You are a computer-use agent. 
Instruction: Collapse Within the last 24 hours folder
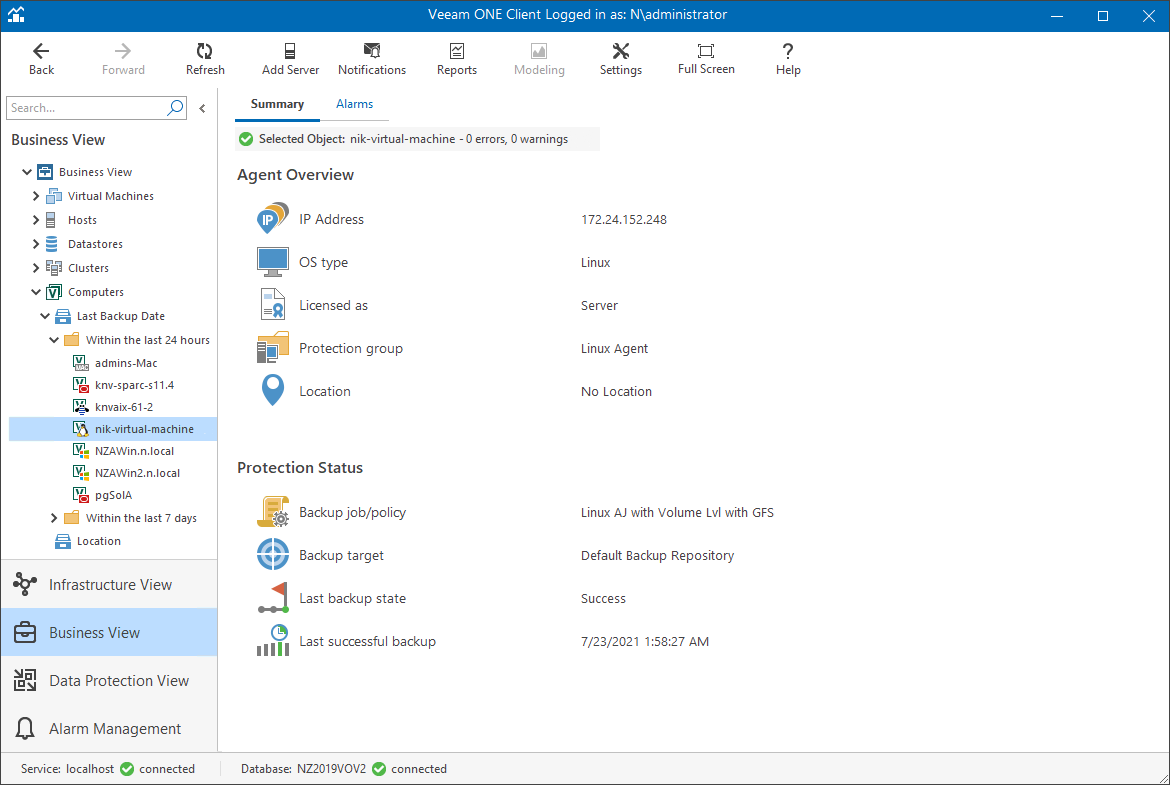click(54, 340)
